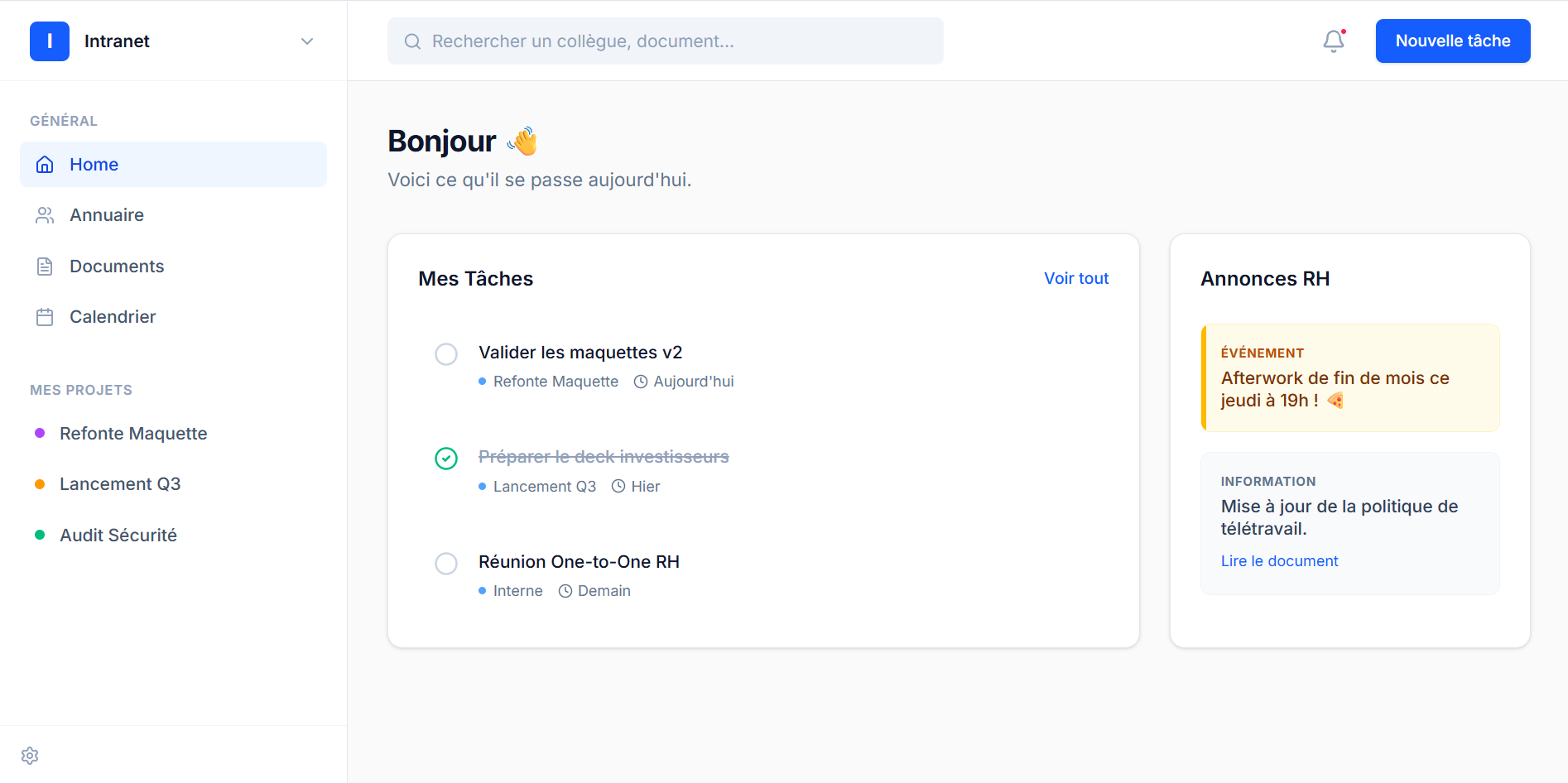
Task: Click purple dot beside Refonte Maquette
Action: (40, 434)
